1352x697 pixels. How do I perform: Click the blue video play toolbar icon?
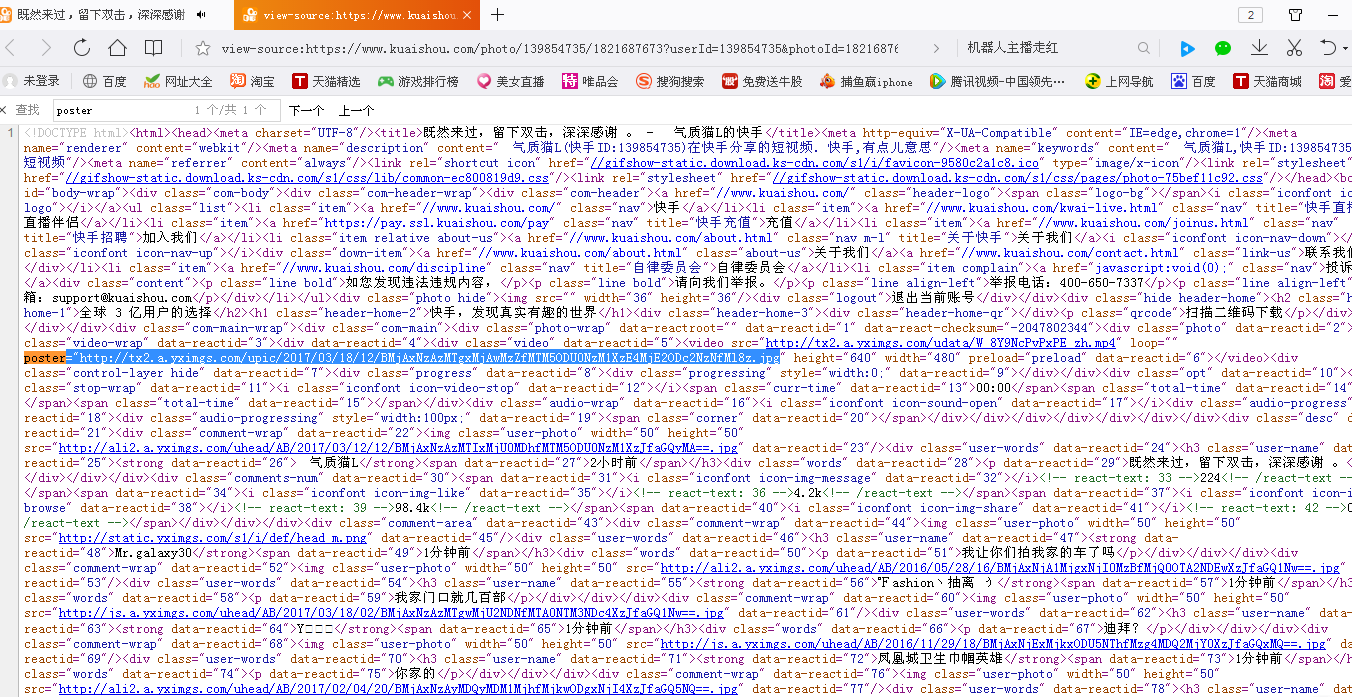click(1187, 48)
